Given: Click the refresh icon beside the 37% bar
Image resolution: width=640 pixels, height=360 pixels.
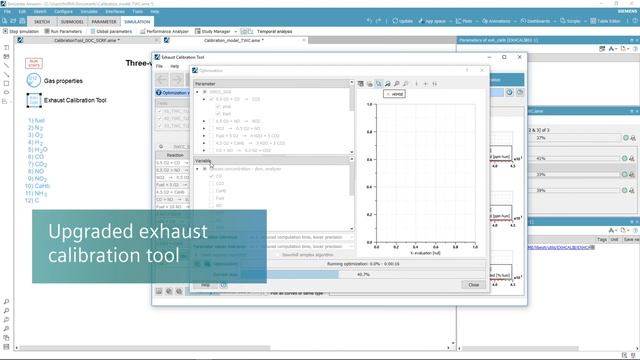Looking at the screenshot, I should [625, 138].
